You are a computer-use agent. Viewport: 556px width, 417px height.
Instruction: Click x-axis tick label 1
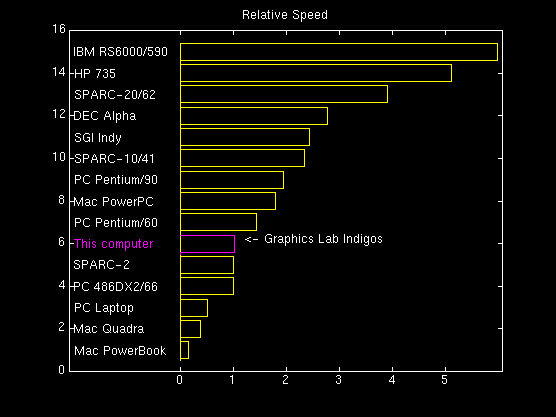coord(232,380)
